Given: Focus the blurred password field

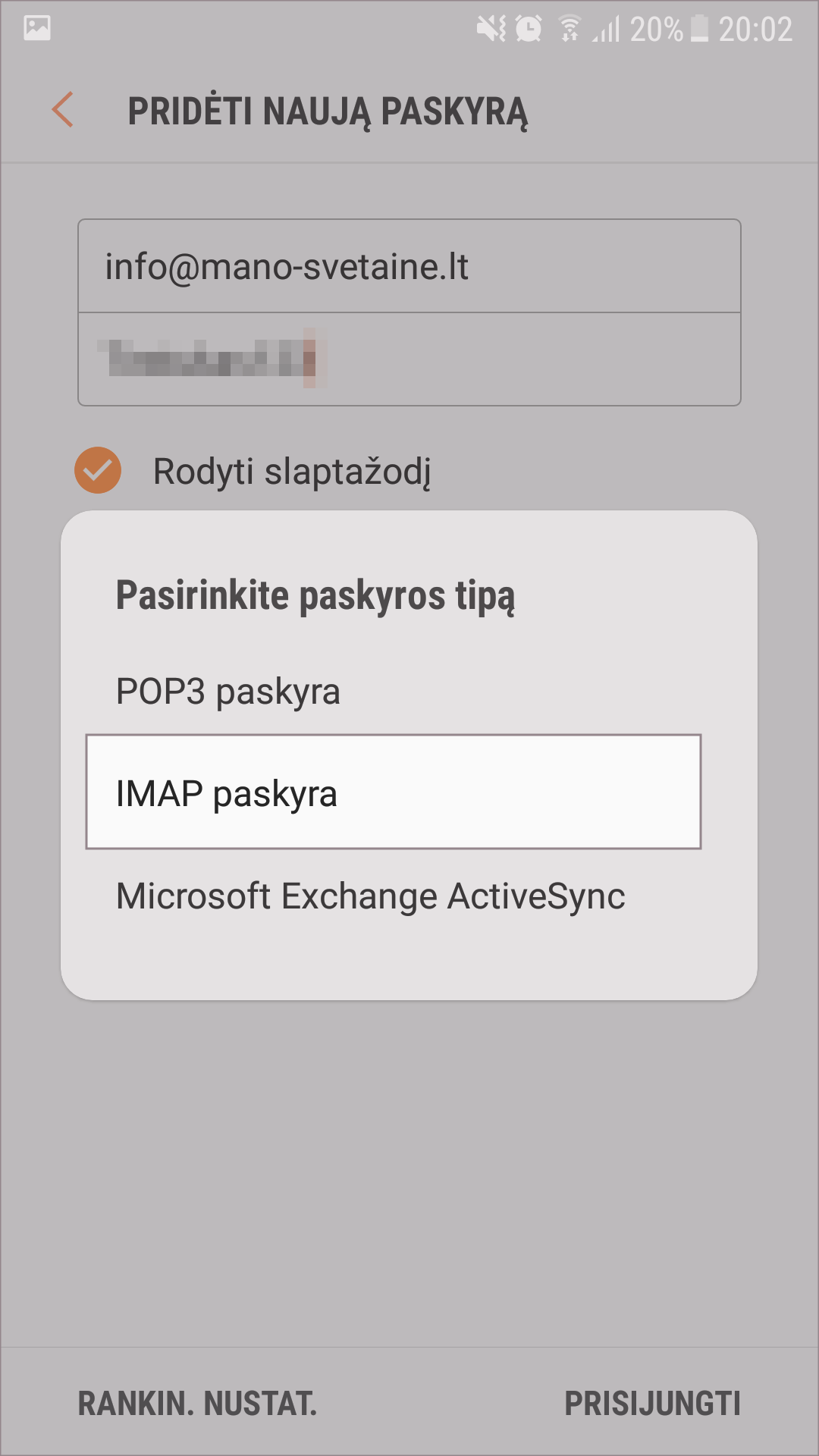Looking at the screenshot, I should [409, 359].
